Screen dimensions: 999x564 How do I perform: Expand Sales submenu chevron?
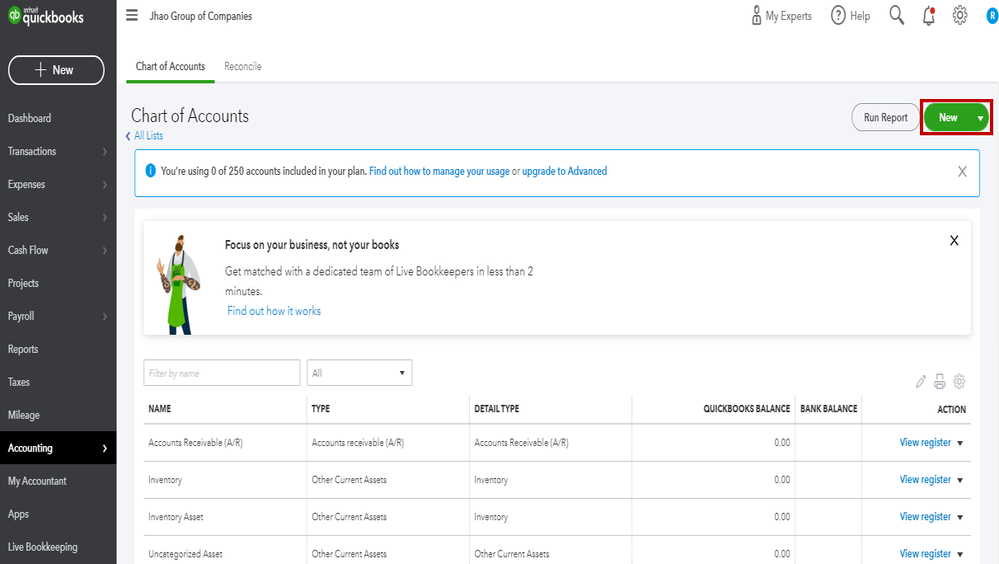click(x=104, y=217)
